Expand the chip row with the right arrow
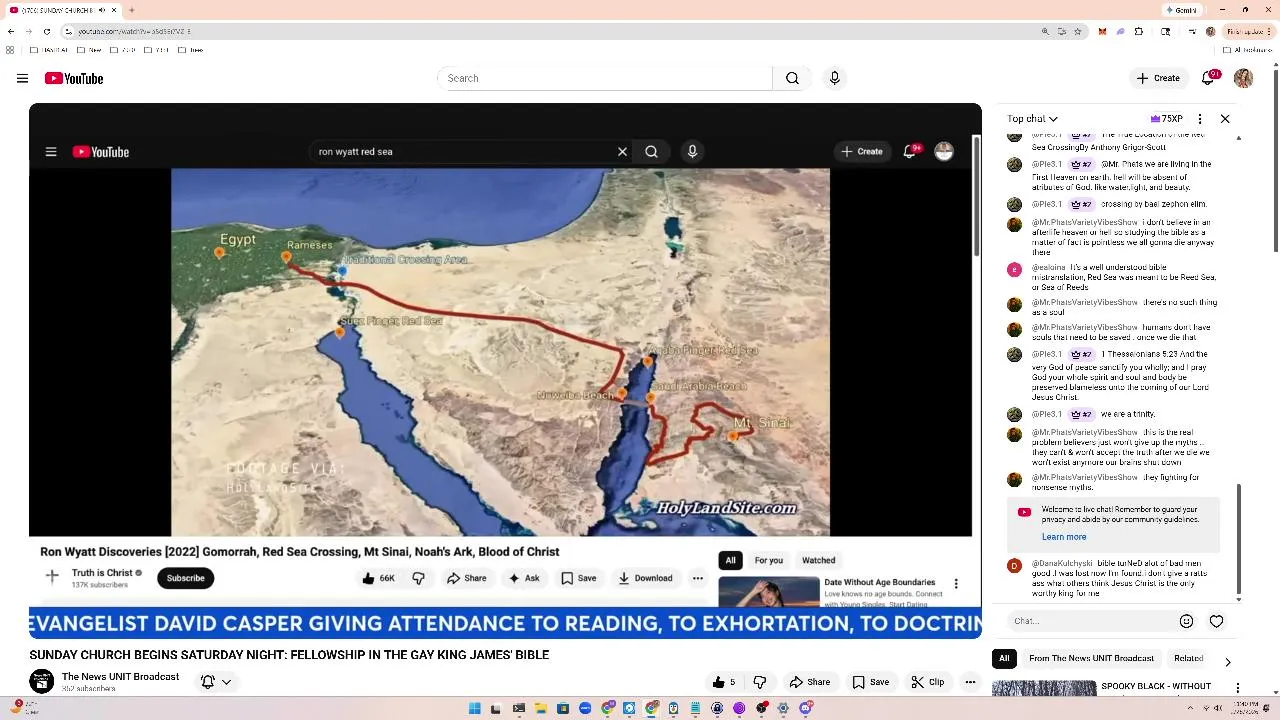This screenshot has height=720, width=1280. pos(1227,662)
